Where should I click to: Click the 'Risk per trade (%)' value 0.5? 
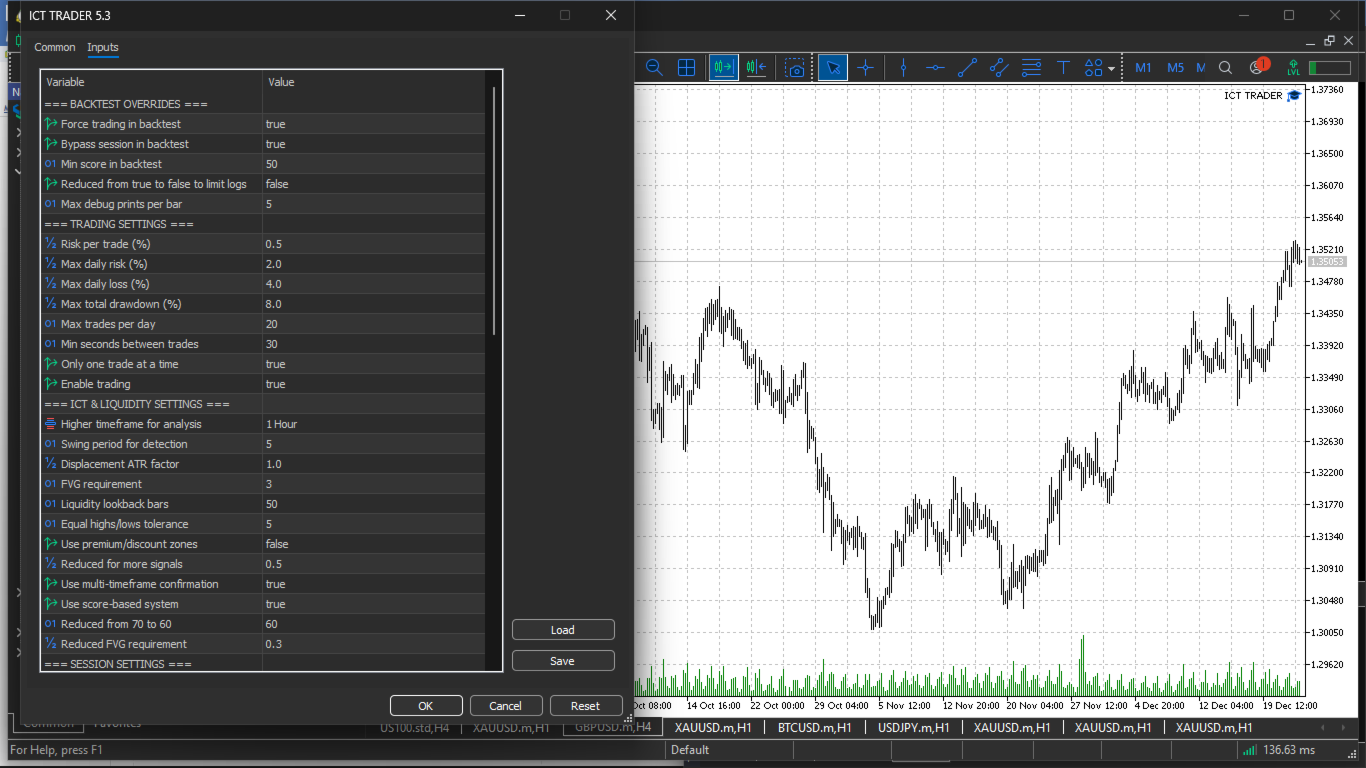click(x=374, y=244)
